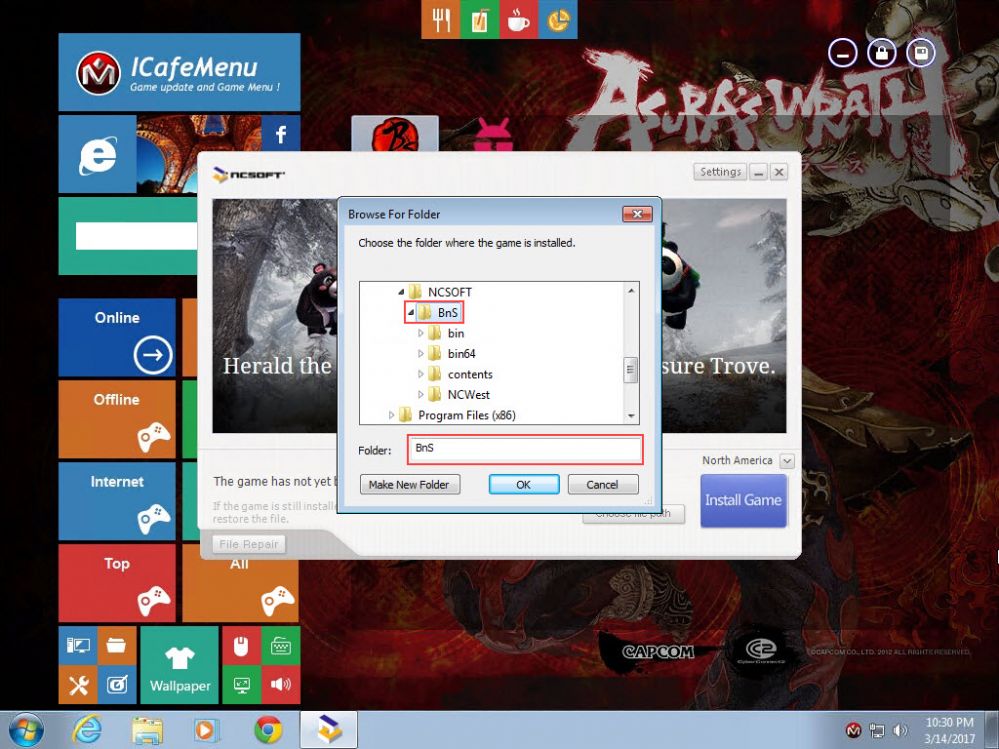This screenshot has width=999, height=749.
Task: Open the Internet Explorer tile
Action: (x=97, y=154)
